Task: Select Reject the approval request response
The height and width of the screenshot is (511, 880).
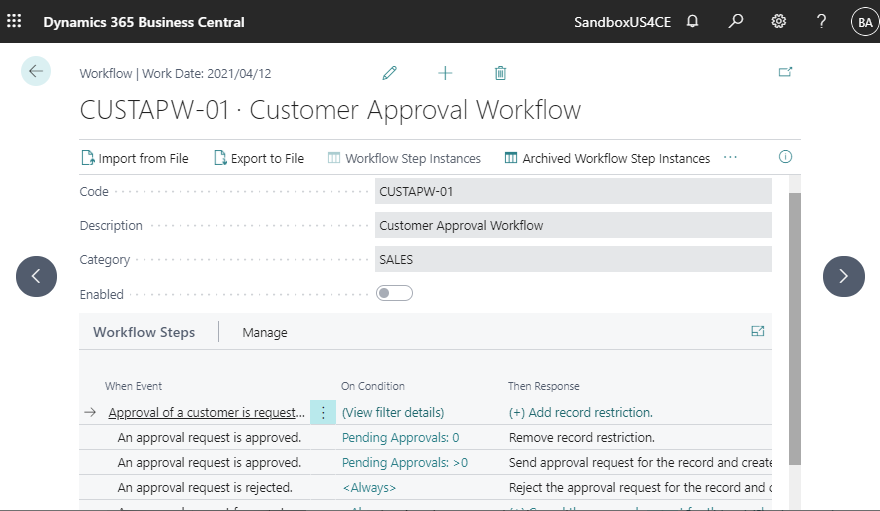Action: (x=640, y=488)
